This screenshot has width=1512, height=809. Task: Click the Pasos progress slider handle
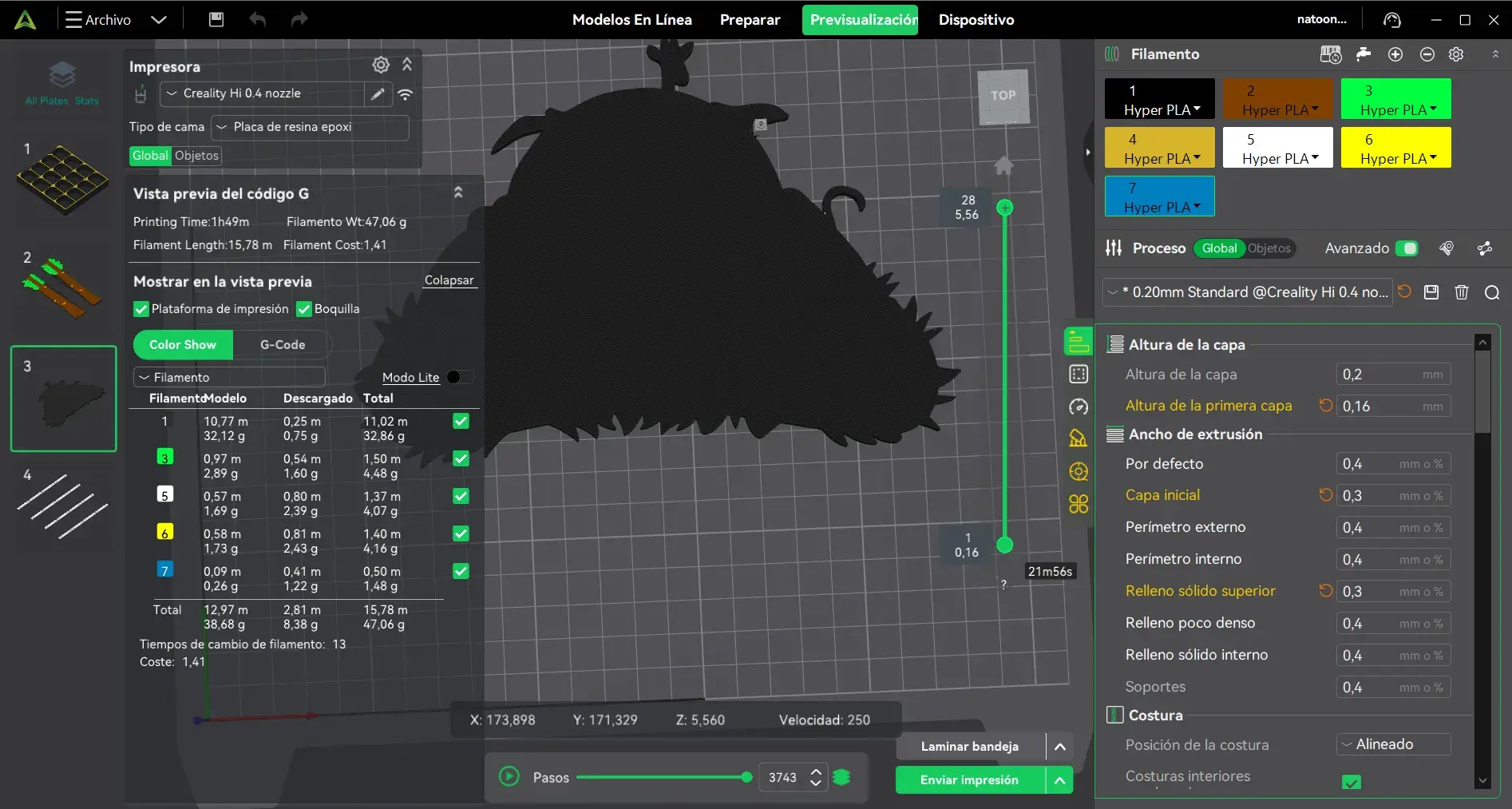tap(746, 777)
